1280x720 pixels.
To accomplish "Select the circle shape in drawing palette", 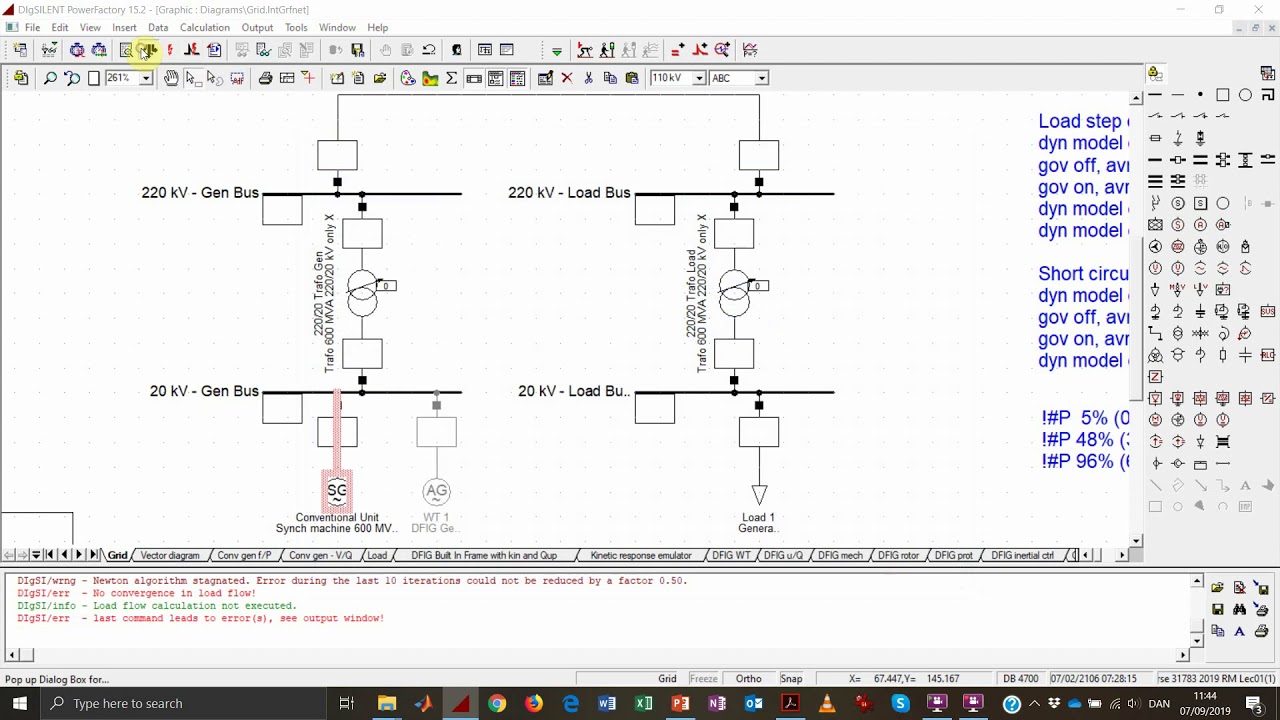I will point(1245,95).
